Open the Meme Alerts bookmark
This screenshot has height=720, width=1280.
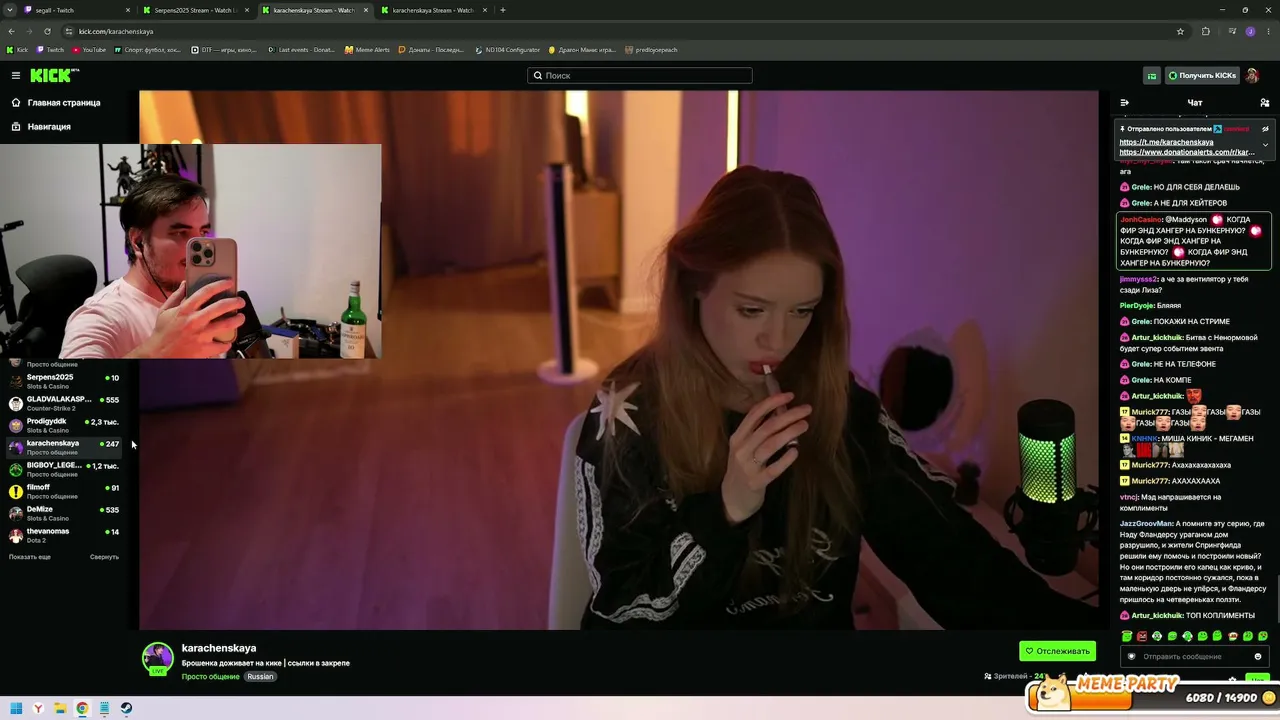367,50
